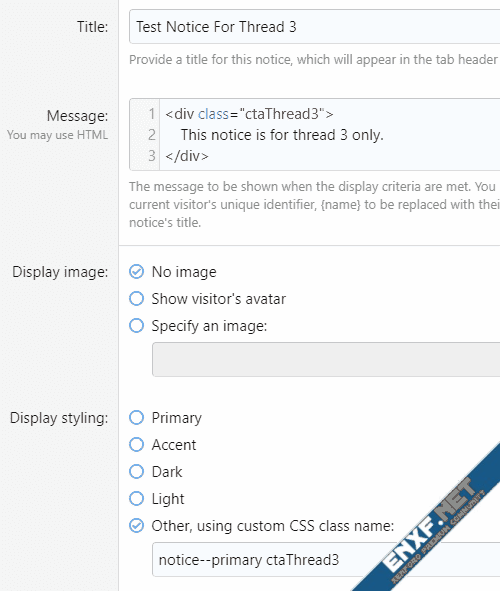This screenshot has width=500, height=591.
Task: Click line 2 of the message editor
Action: tap(282, 135)
